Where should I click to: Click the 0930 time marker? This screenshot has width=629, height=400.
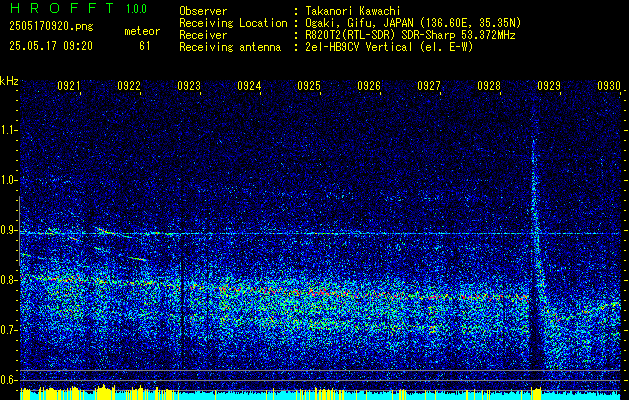[x=609, y=86]
